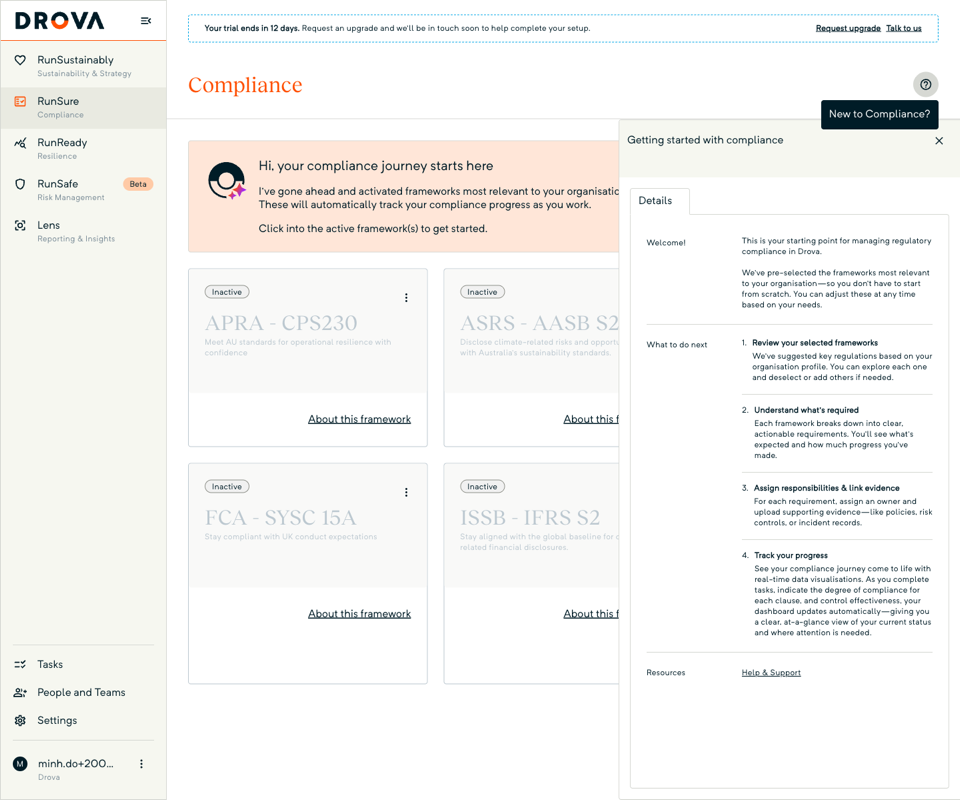Viewport: 960px width, 800px height.
Task: Click the RunReady resilience icon
Action: coord(20,143)
